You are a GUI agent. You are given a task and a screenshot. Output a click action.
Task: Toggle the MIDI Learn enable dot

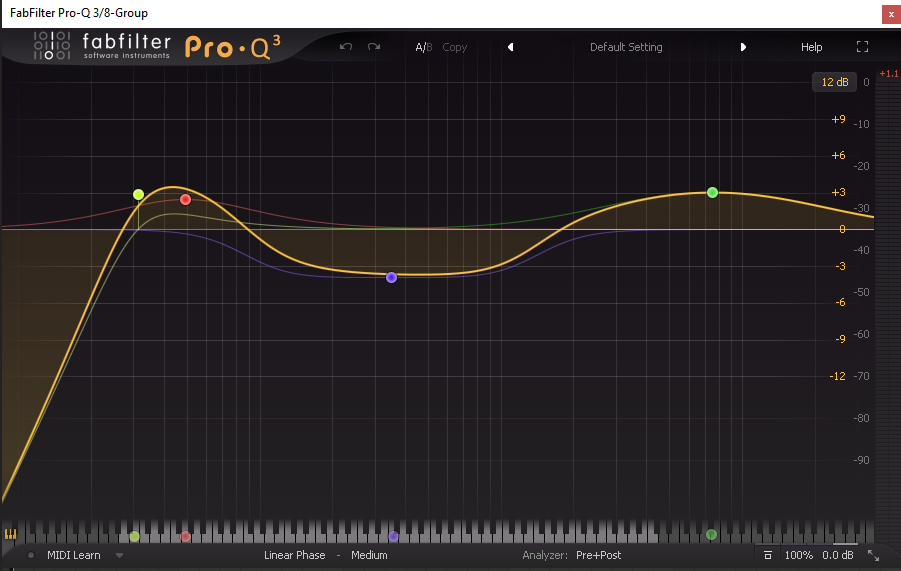click(x=31, y=555)
